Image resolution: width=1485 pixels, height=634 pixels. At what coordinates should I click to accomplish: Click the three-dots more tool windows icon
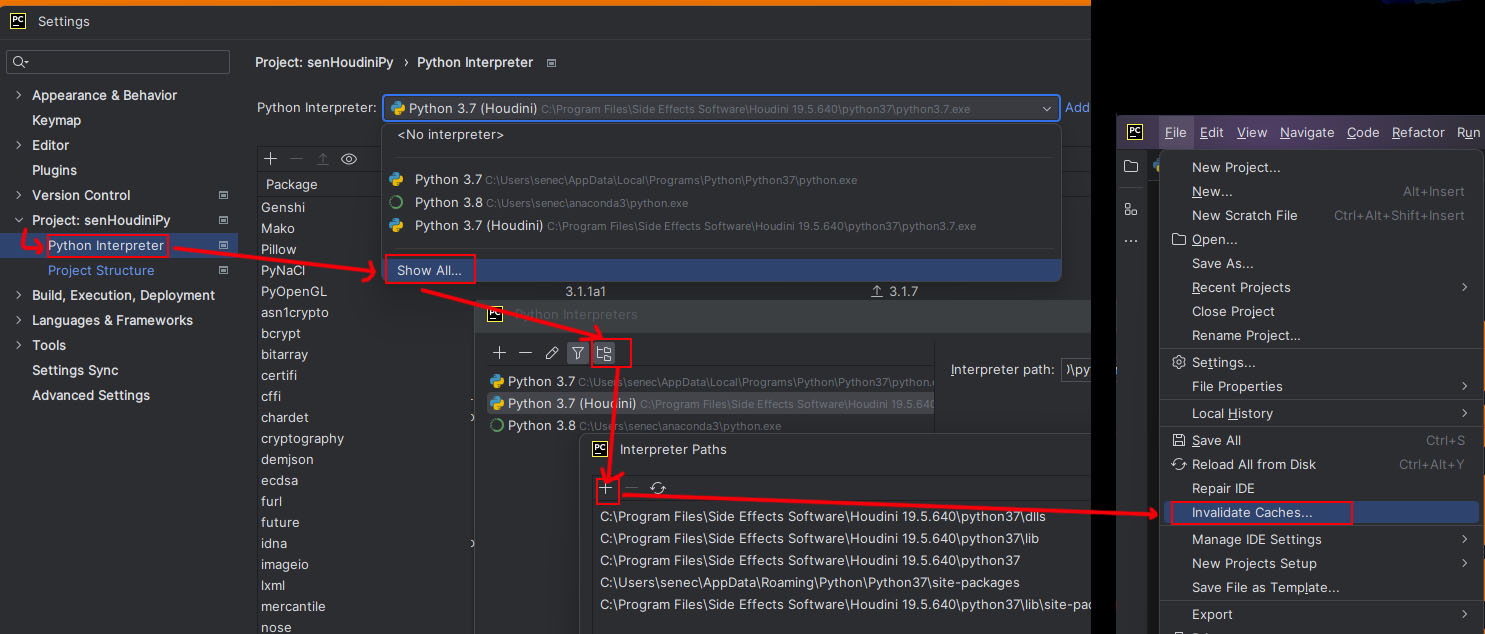pos(1131,241)
